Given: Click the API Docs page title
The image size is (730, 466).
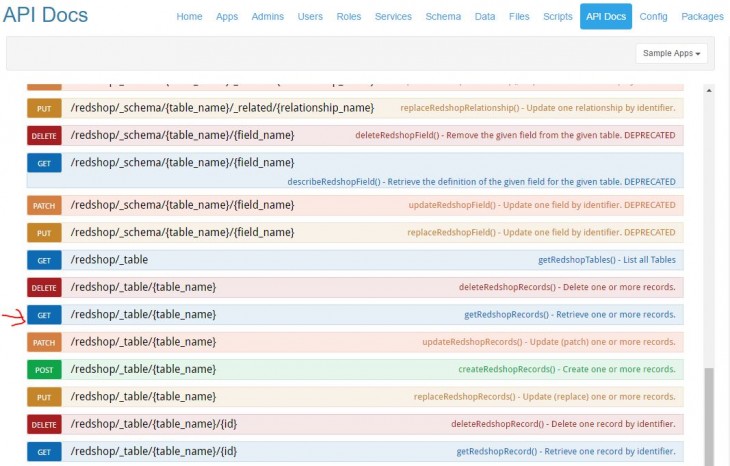Looking at the screenshot, I should point(46,16).
